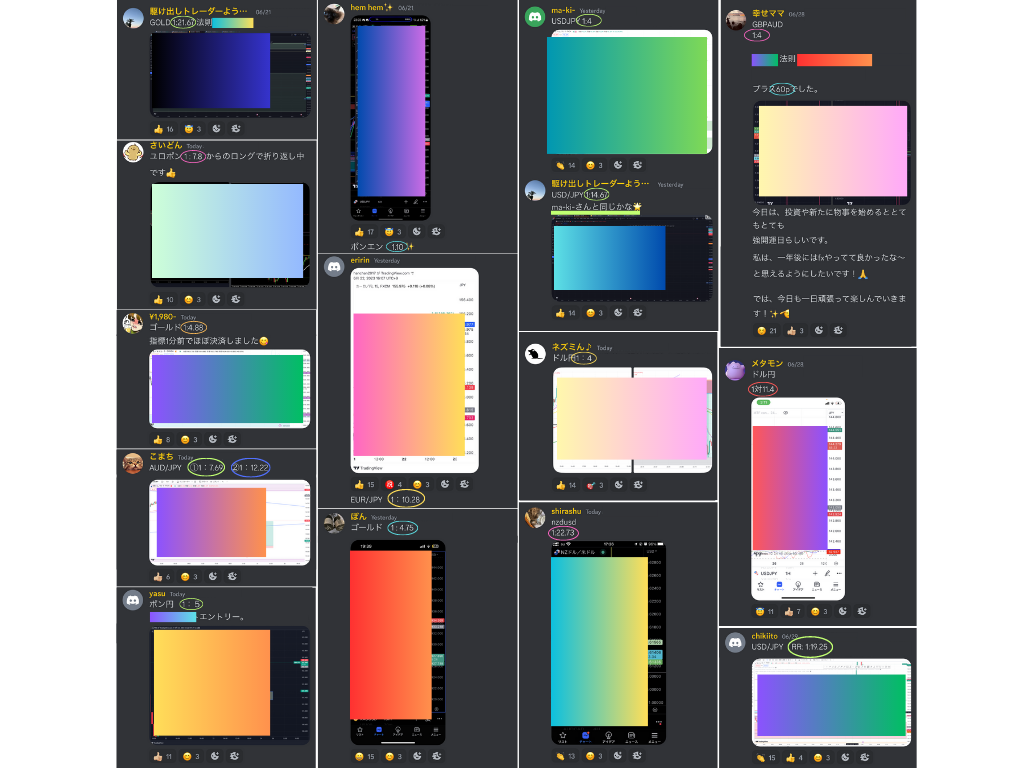1024x768 pixels.
Task: Toggle the grinning reaction with 15 under ぽん's post
Action: tap(366, 756)
